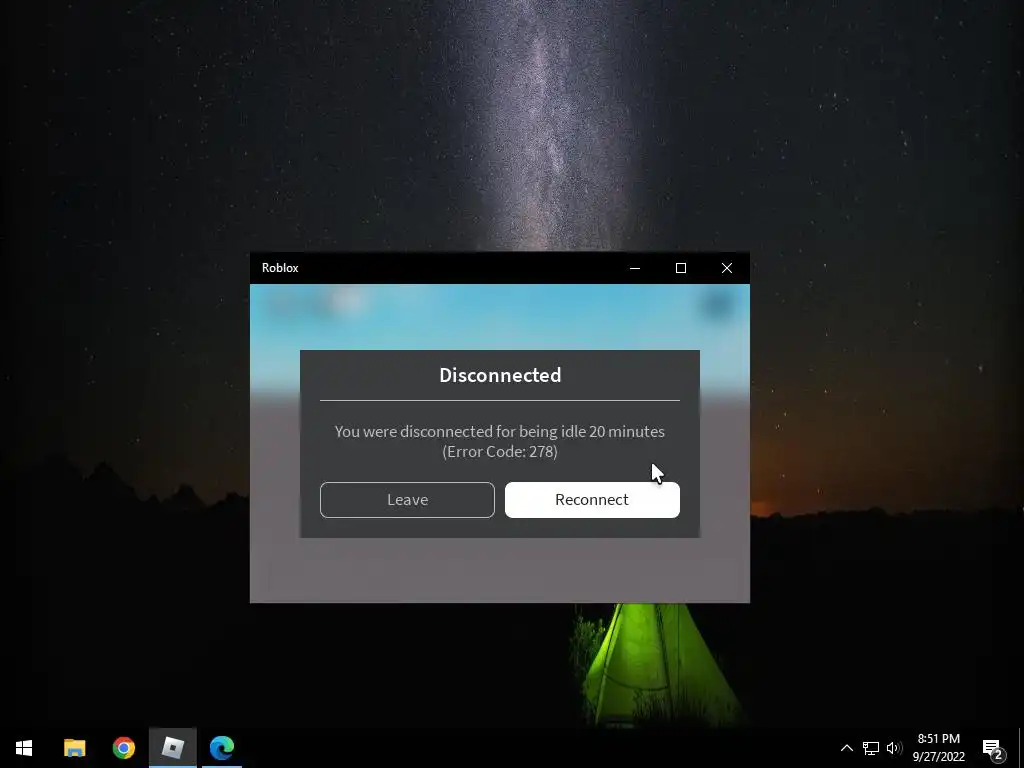Minimize the Roblox window
Viewport: 1024px width, 768px height.
635,268
